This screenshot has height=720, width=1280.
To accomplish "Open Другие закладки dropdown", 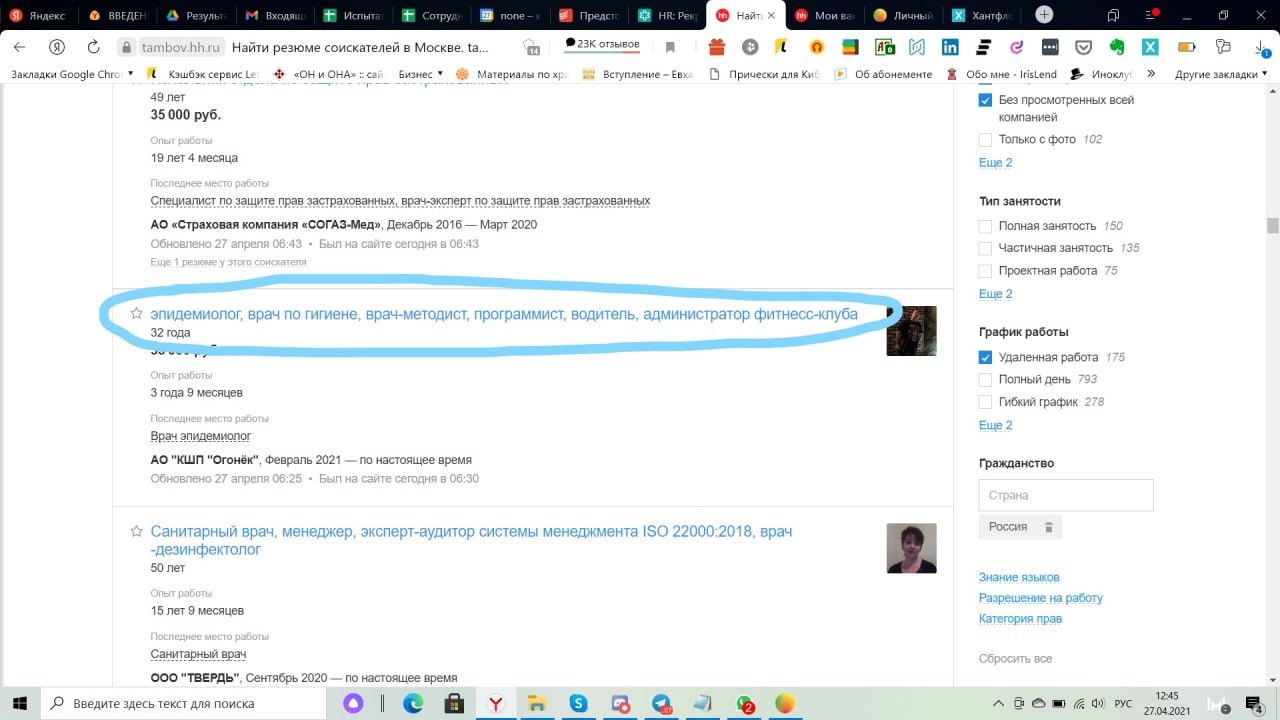I will click(1221, 74).
